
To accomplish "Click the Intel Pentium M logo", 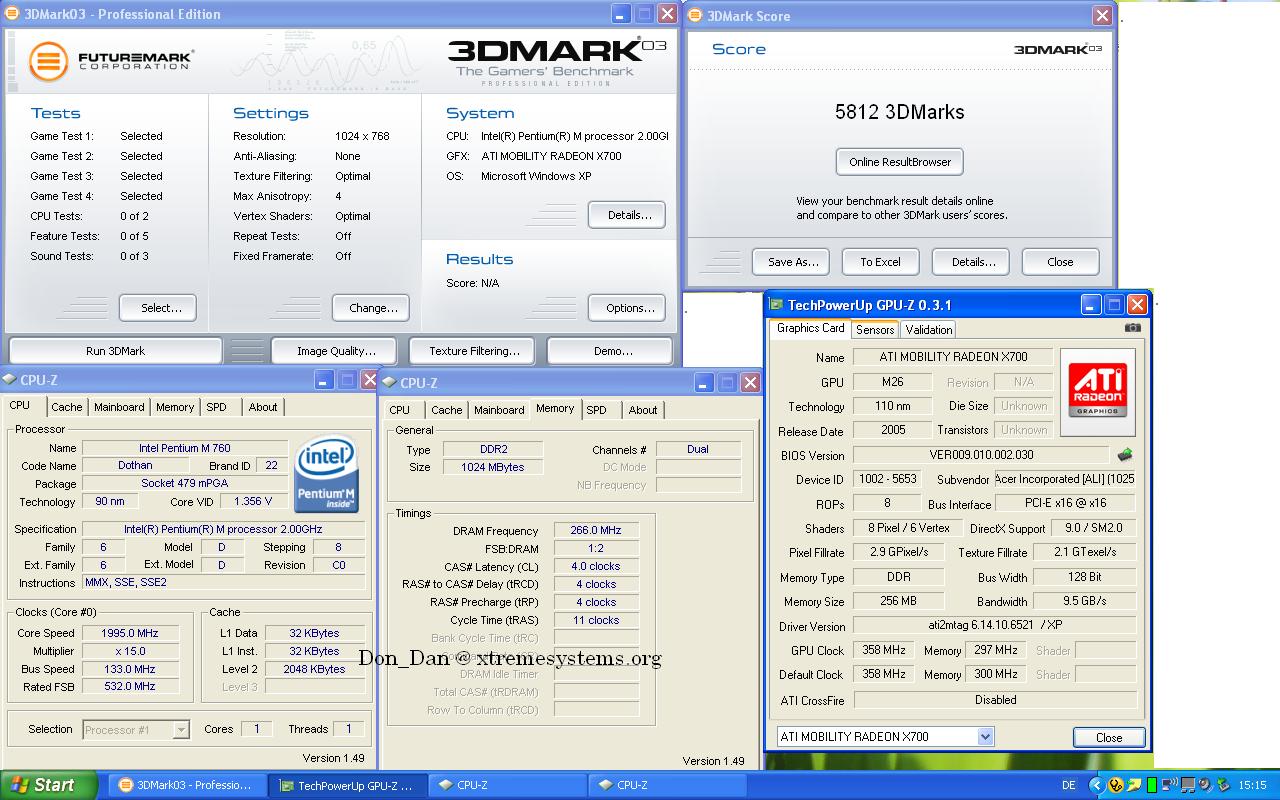I will (327, 473).
